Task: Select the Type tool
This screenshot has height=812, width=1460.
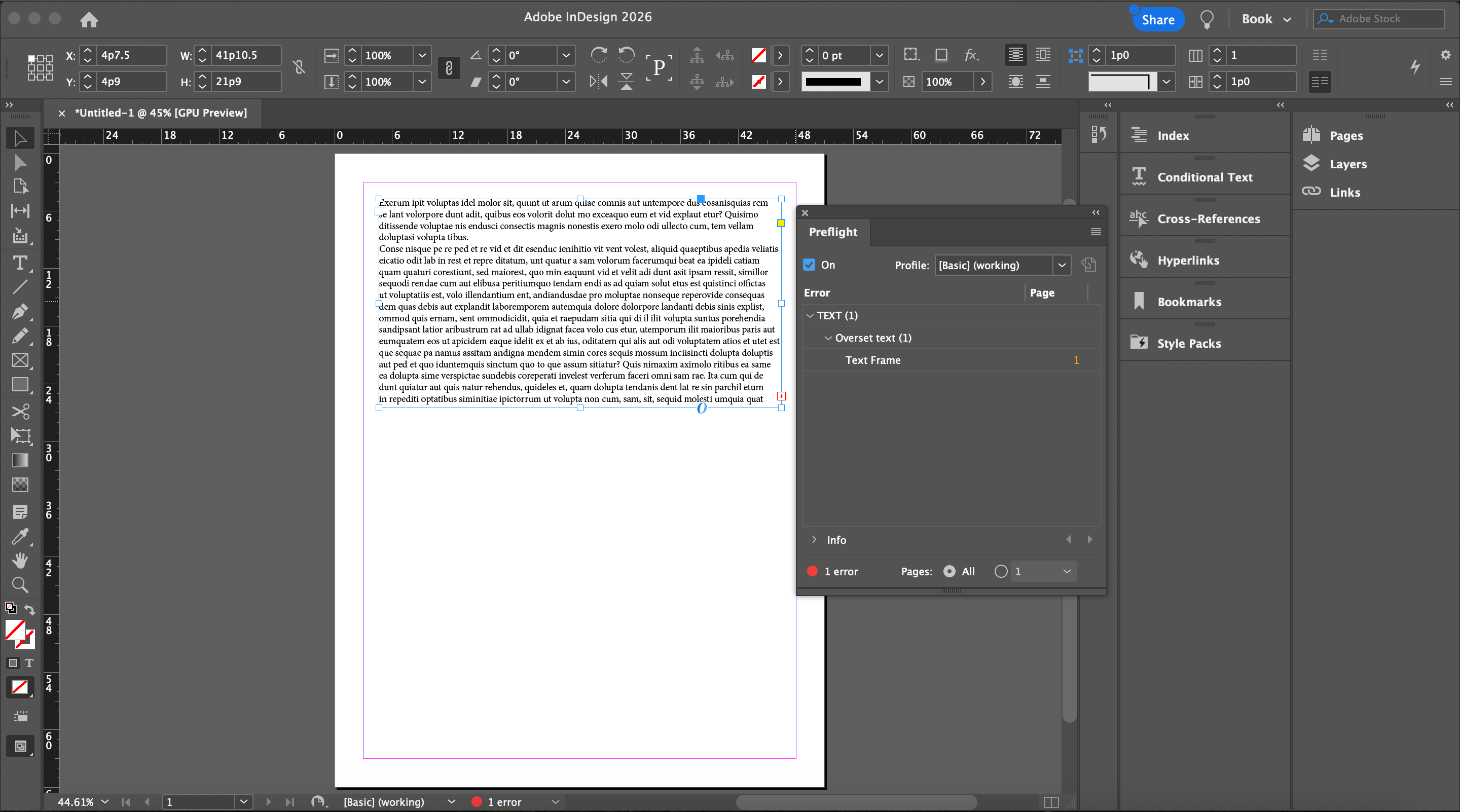Action: 20,263
